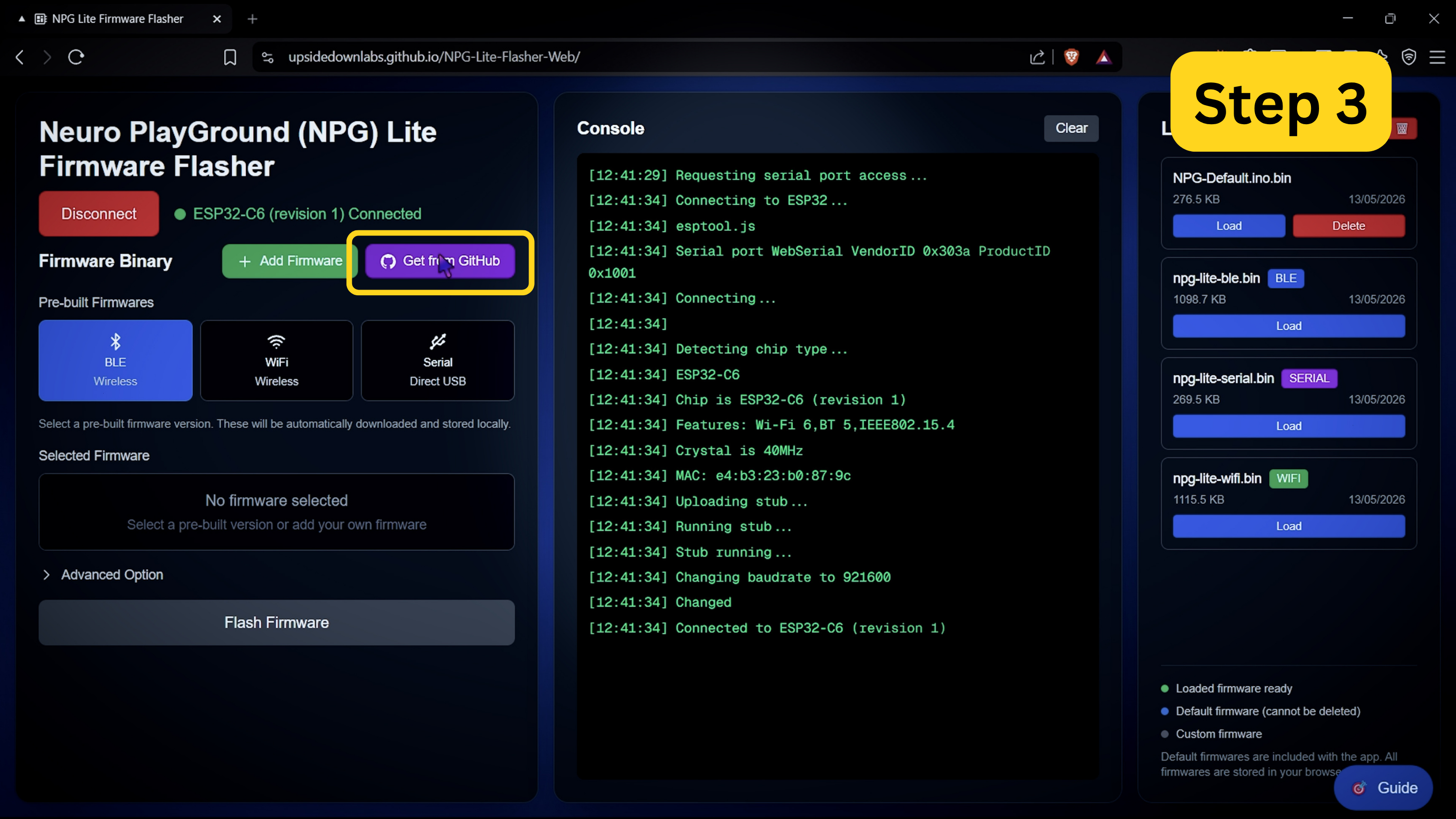Reload the flasher page
Image resolution: width=1456 pixels, height=819 pixels.
tap(76, 57)
